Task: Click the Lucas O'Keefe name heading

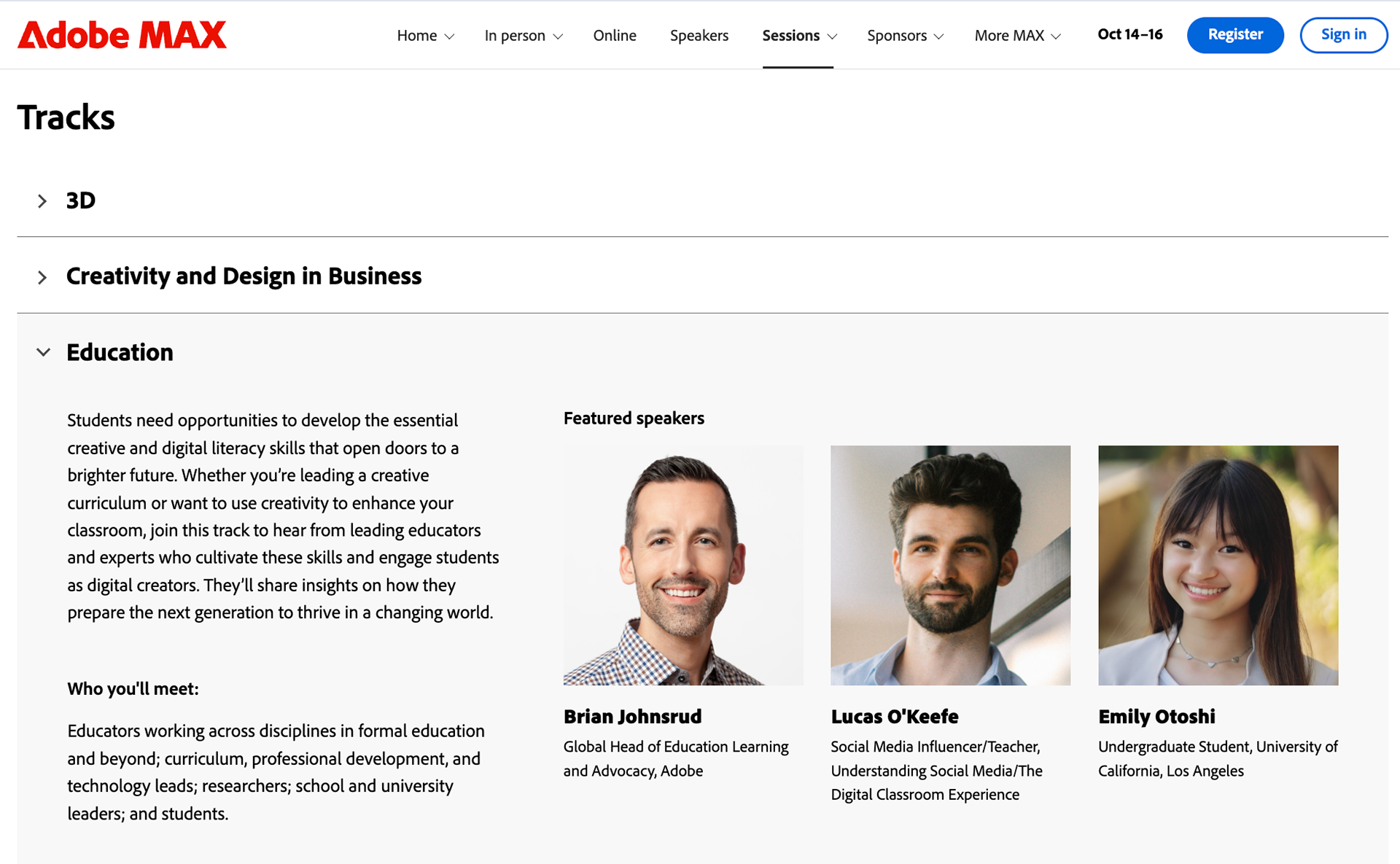Action: [x=894, y=717]
